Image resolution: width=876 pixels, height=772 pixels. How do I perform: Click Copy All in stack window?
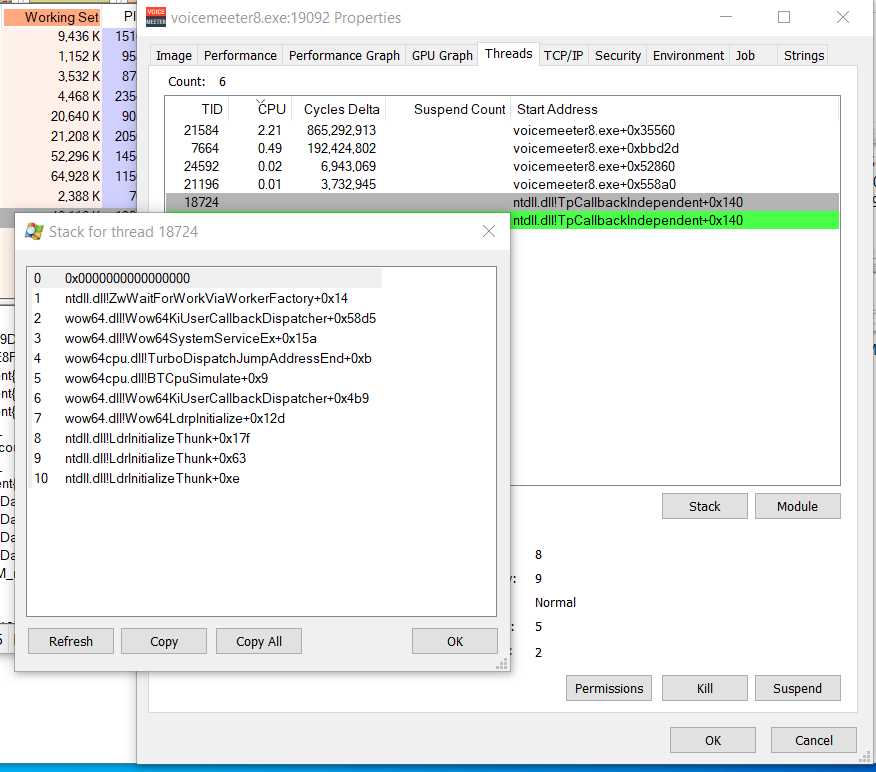[x=259, y=641]
